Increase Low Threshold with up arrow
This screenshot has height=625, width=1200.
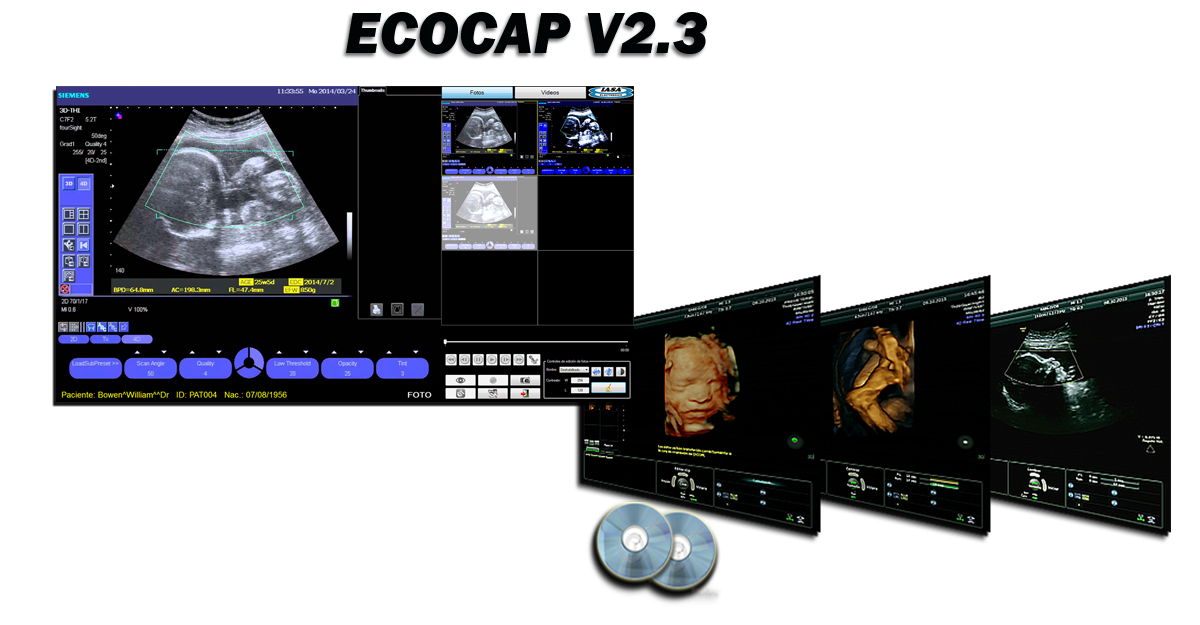pos(278,352)
